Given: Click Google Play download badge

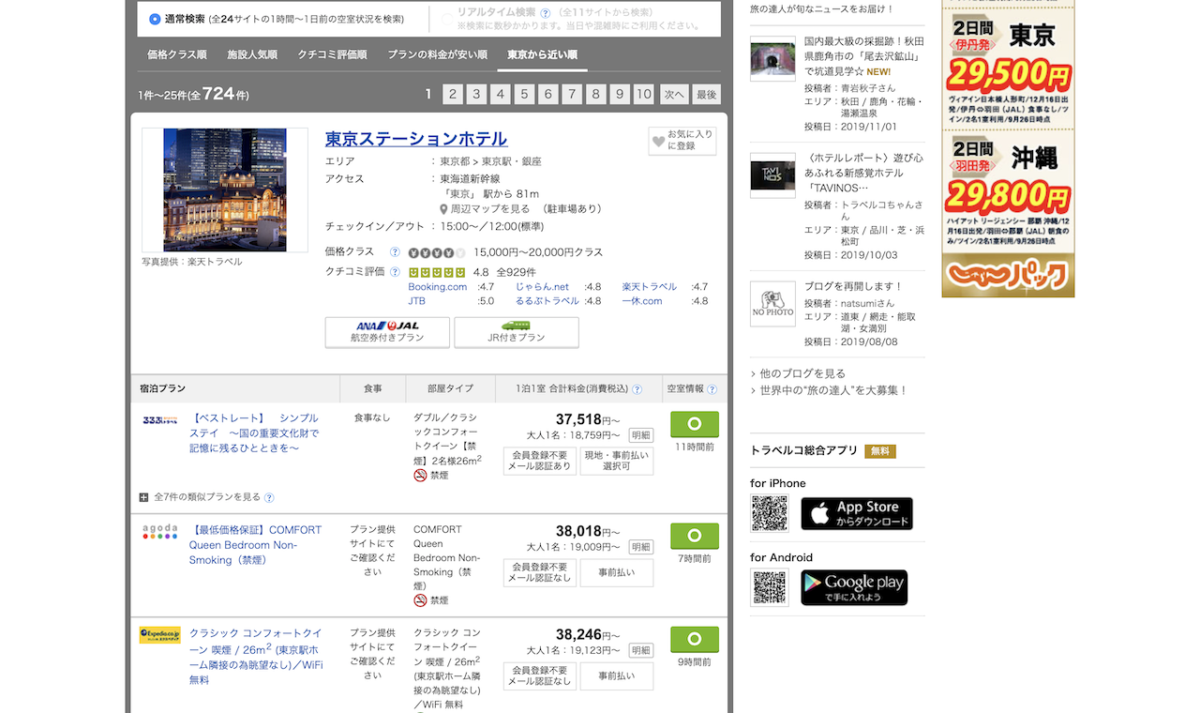Looking at the screenshot, I should coord(854,588).
